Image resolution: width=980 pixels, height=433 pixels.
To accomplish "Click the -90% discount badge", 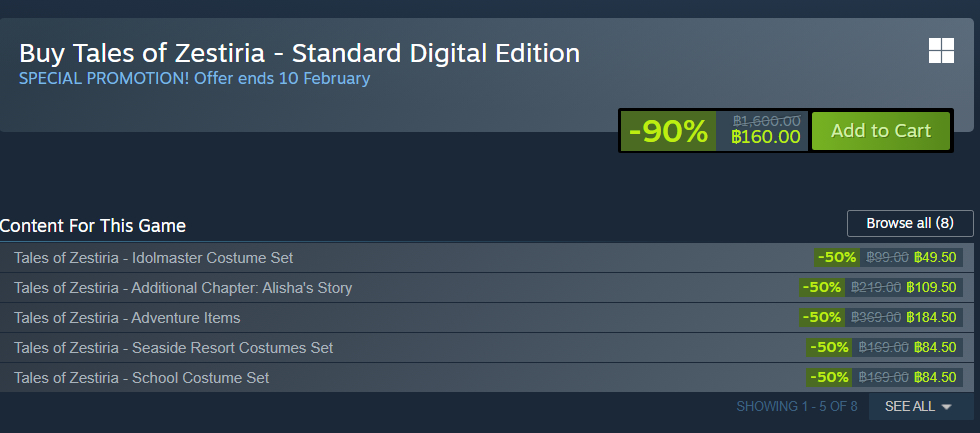I will point(668,131).
